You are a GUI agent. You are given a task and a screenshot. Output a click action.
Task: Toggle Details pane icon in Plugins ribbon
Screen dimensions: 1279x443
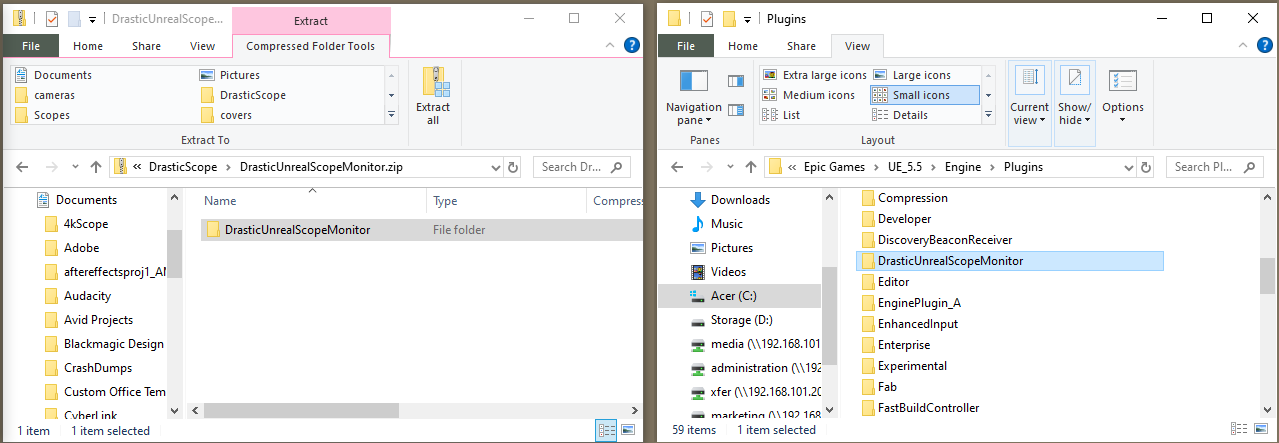(x=736, y=110)
